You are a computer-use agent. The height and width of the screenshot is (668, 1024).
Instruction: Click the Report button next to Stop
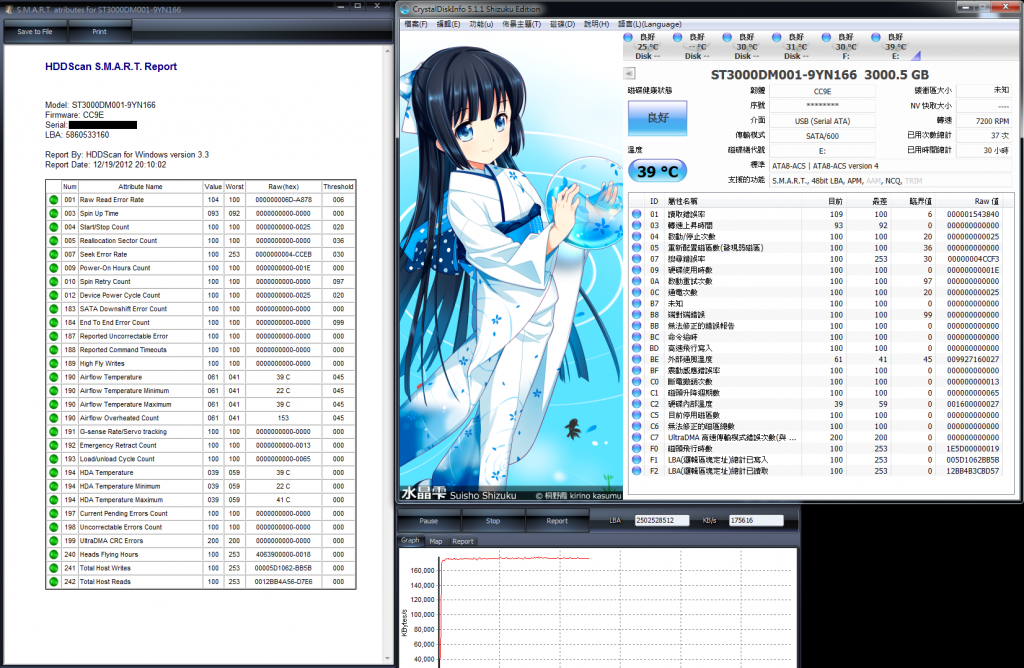pos(557,521)
